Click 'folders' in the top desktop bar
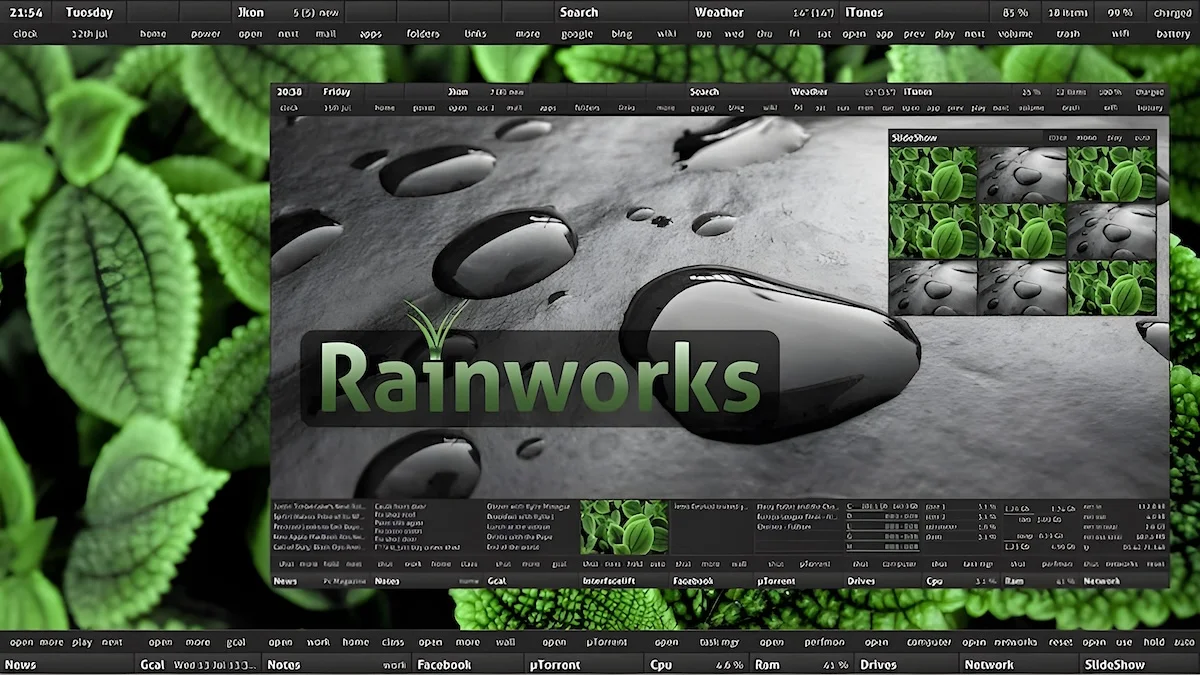 click(423, 33)
